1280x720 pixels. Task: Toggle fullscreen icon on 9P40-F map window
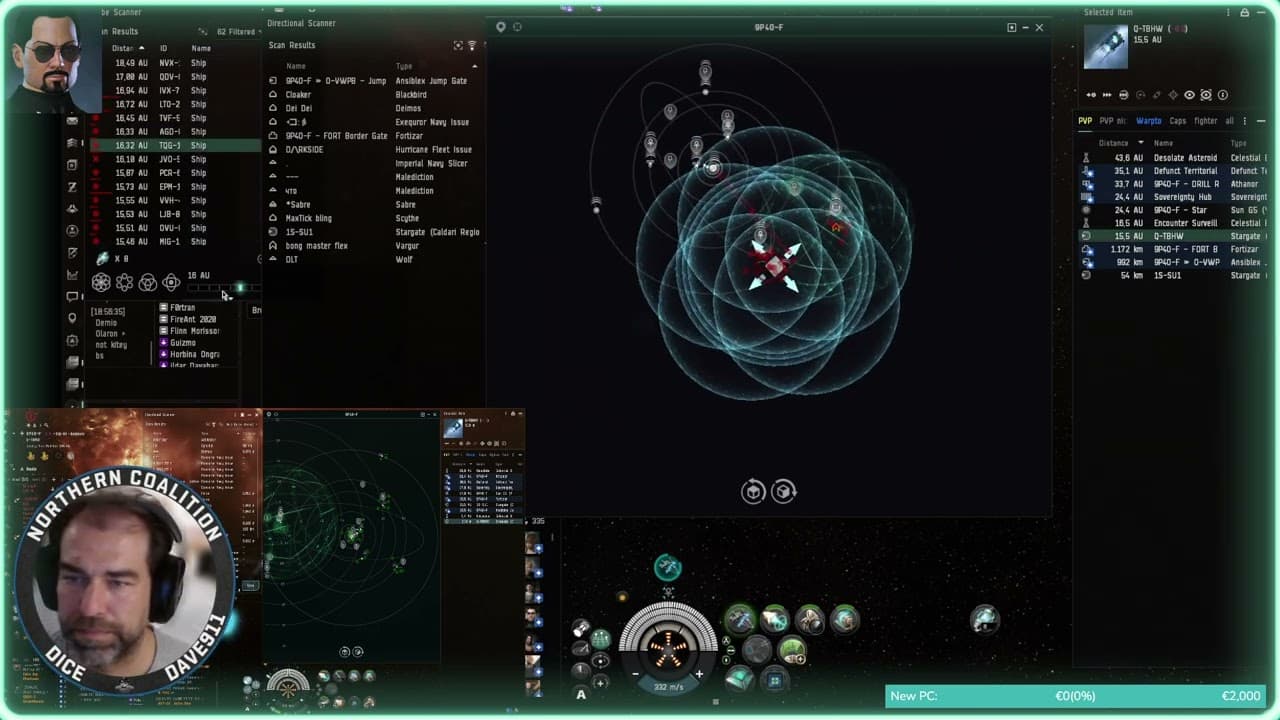(x=1011, y=28)
